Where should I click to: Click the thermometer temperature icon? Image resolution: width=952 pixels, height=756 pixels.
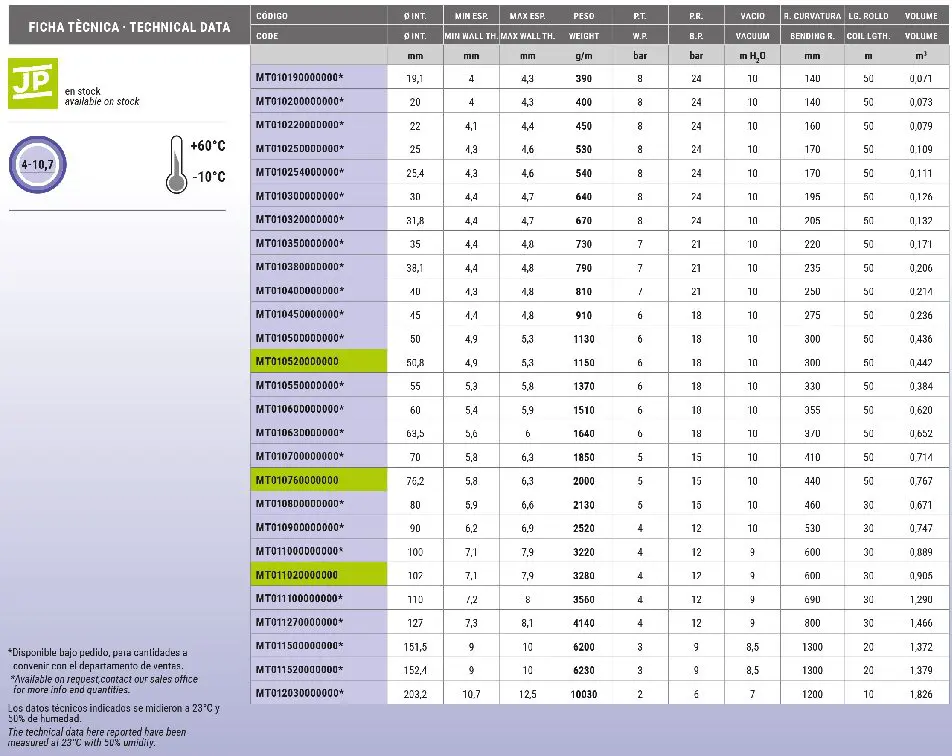(x=177, y=164)
